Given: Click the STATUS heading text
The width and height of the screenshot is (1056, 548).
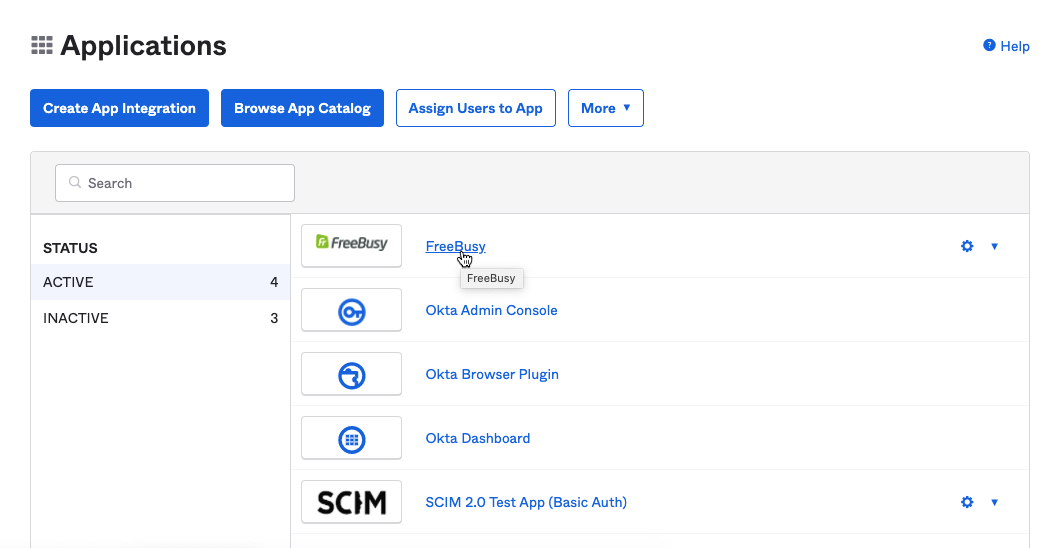Looking at the screenshot, I should coord(70,248).
